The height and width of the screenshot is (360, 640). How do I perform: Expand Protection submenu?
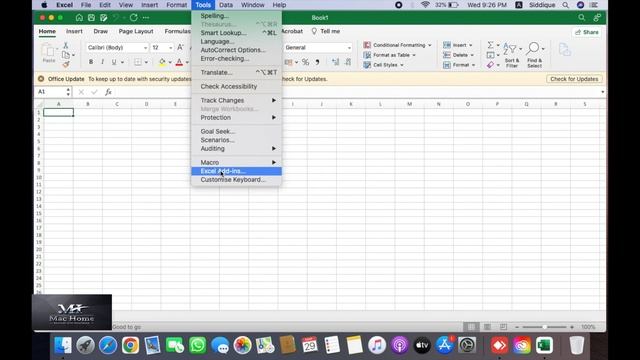coord(236,118)
